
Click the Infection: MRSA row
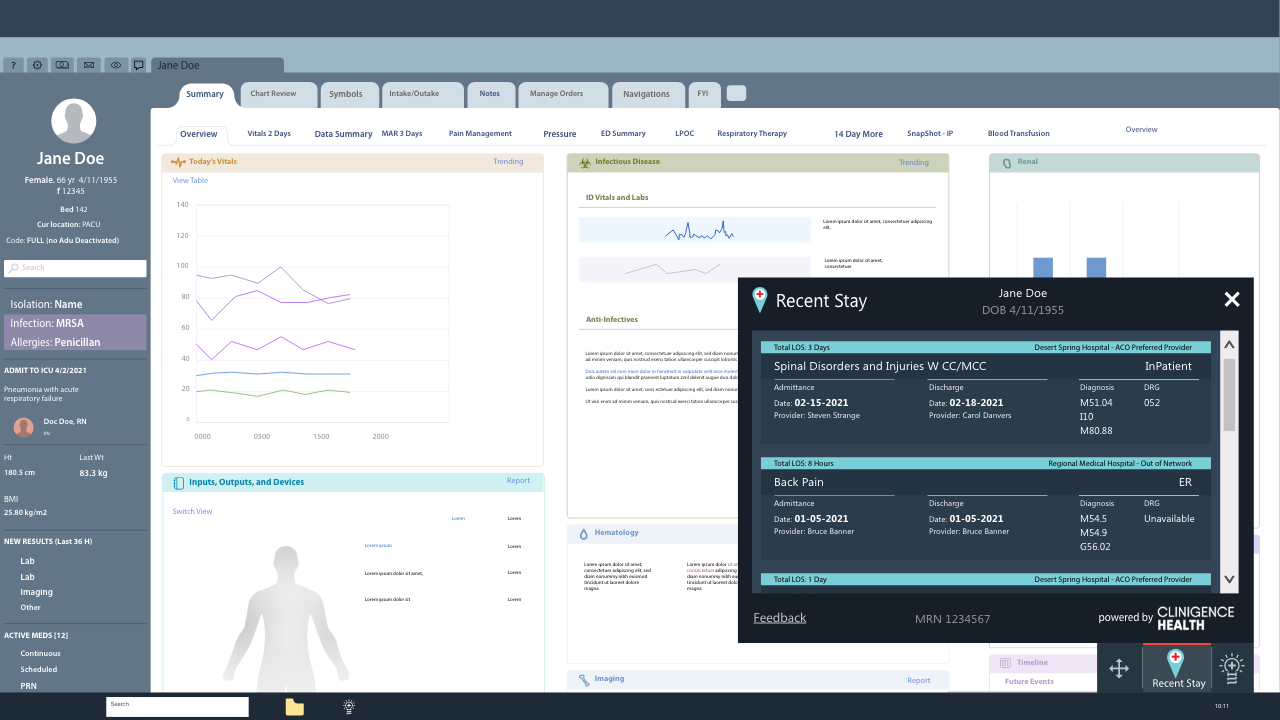coord(75,324)
